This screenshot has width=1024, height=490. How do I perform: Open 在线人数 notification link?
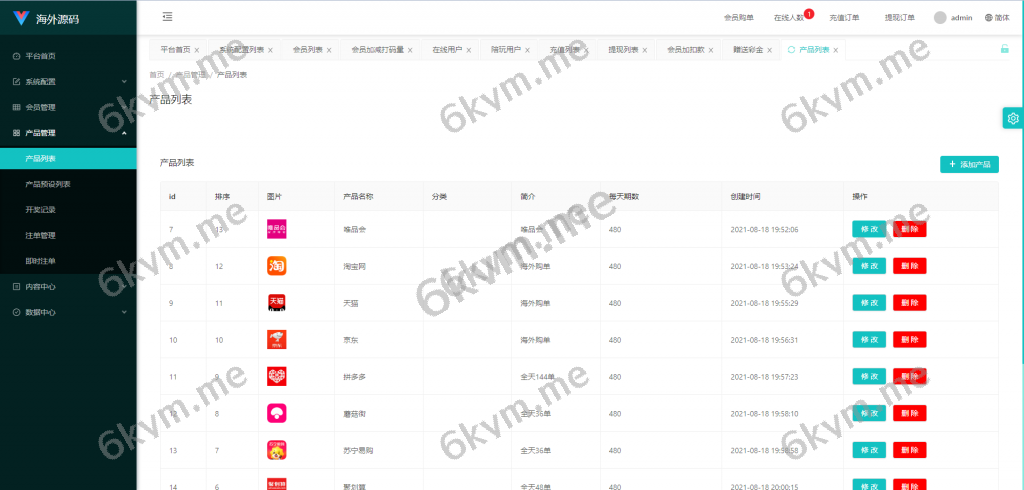pyautogui.click(x=789, y=18)
